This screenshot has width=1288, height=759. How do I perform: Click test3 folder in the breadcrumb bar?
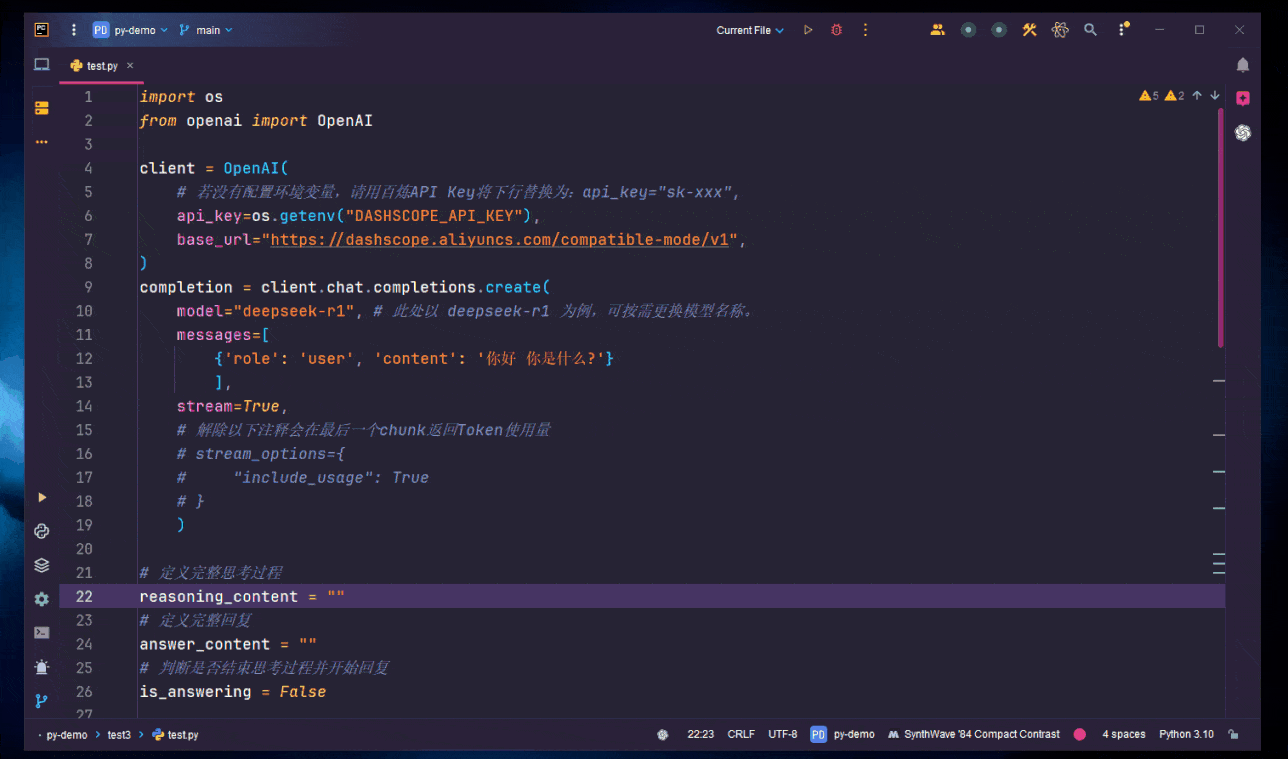click(x=119, y=735)
